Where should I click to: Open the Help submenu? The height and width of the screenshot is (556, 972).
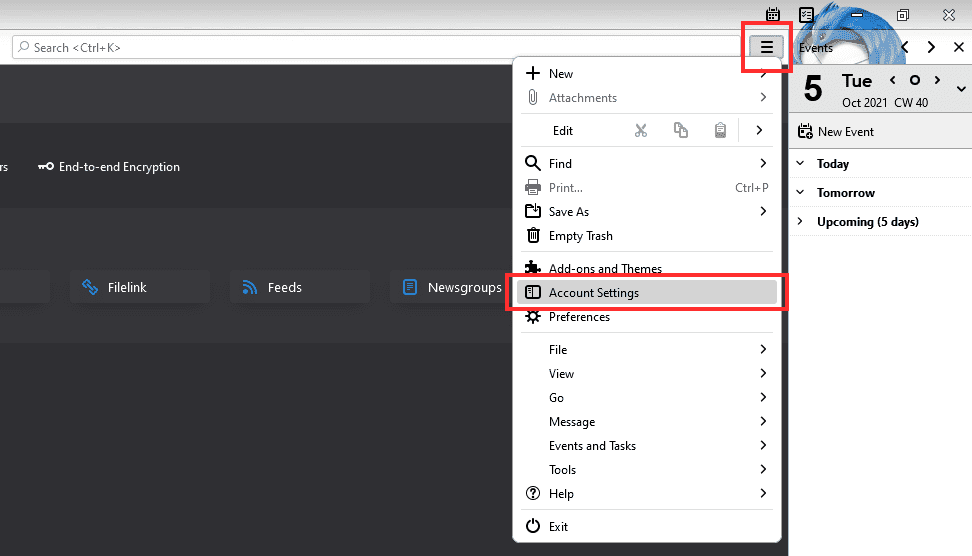click(647, 494)
